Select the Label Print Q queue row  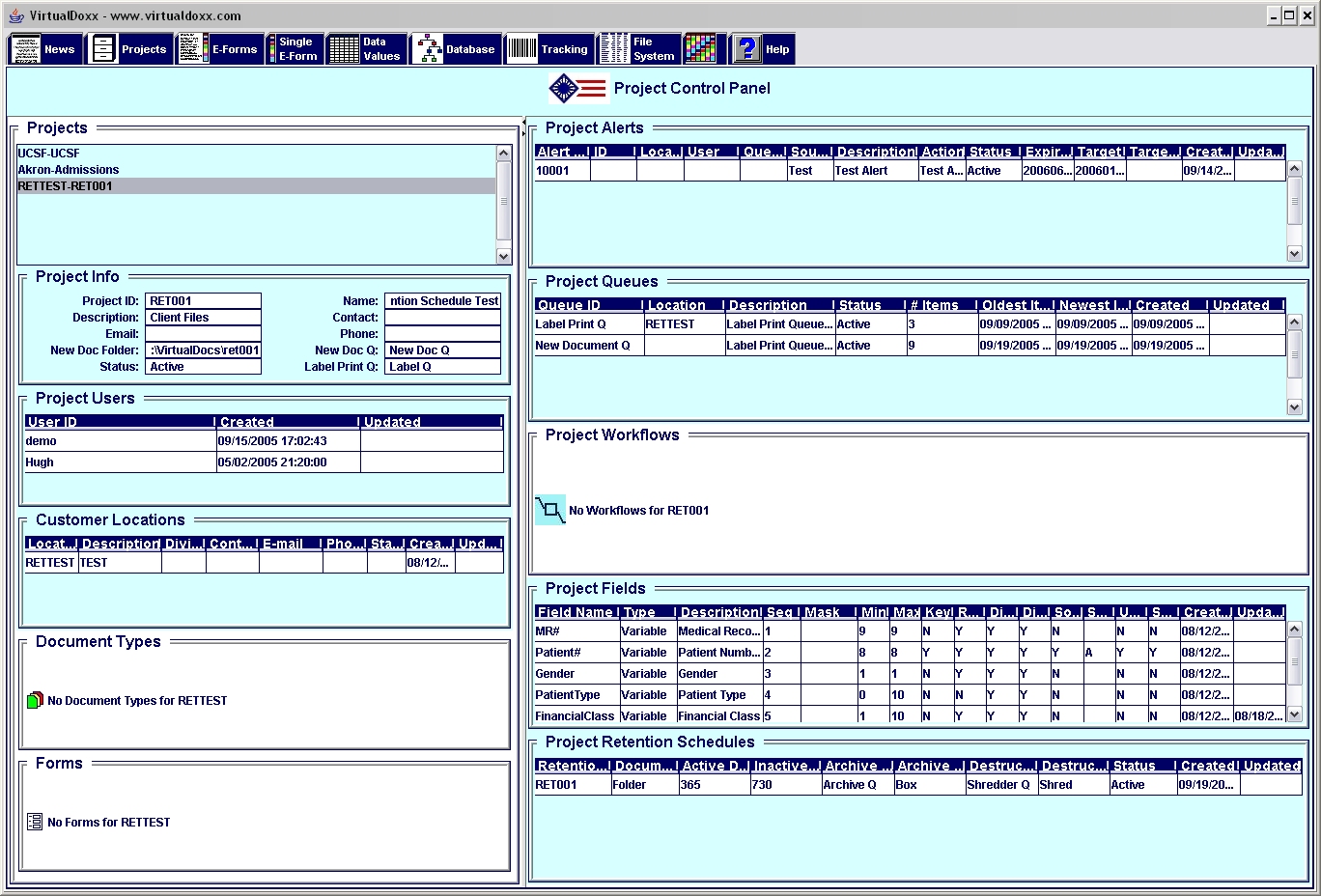911,324
